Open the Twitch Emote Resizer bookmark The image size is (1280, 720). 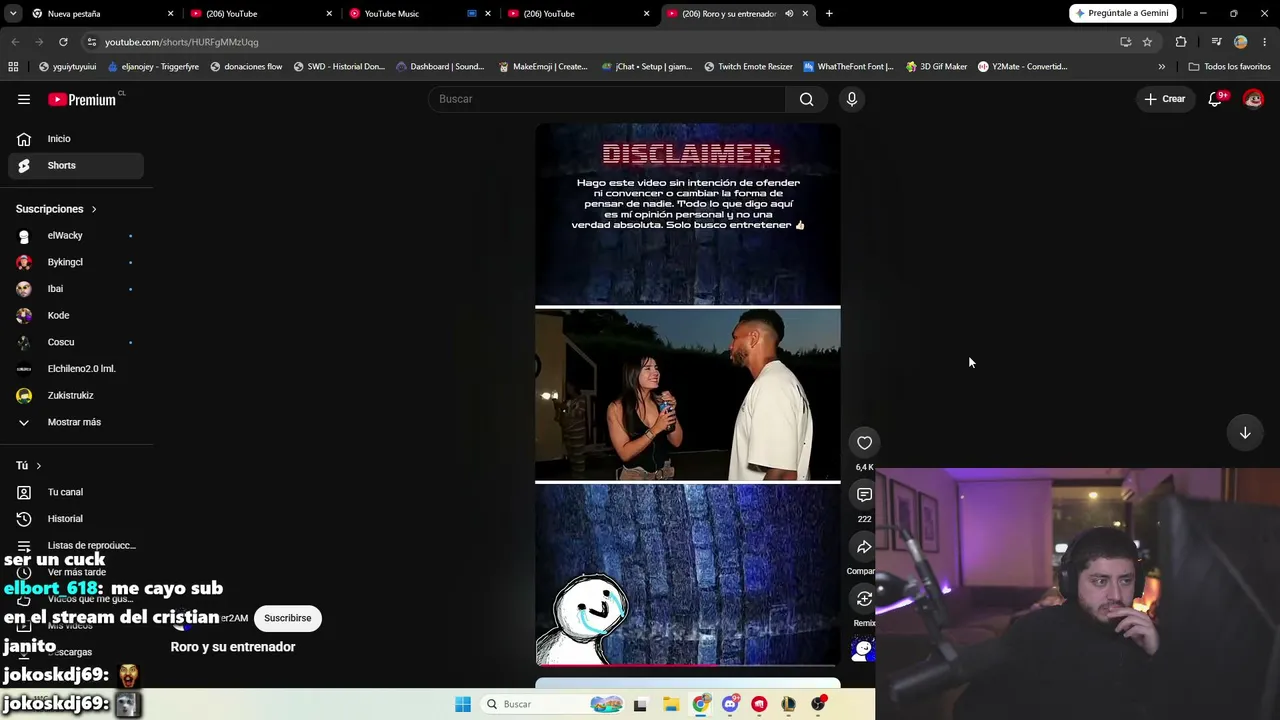pyautogui.click(x=748, y=67)
